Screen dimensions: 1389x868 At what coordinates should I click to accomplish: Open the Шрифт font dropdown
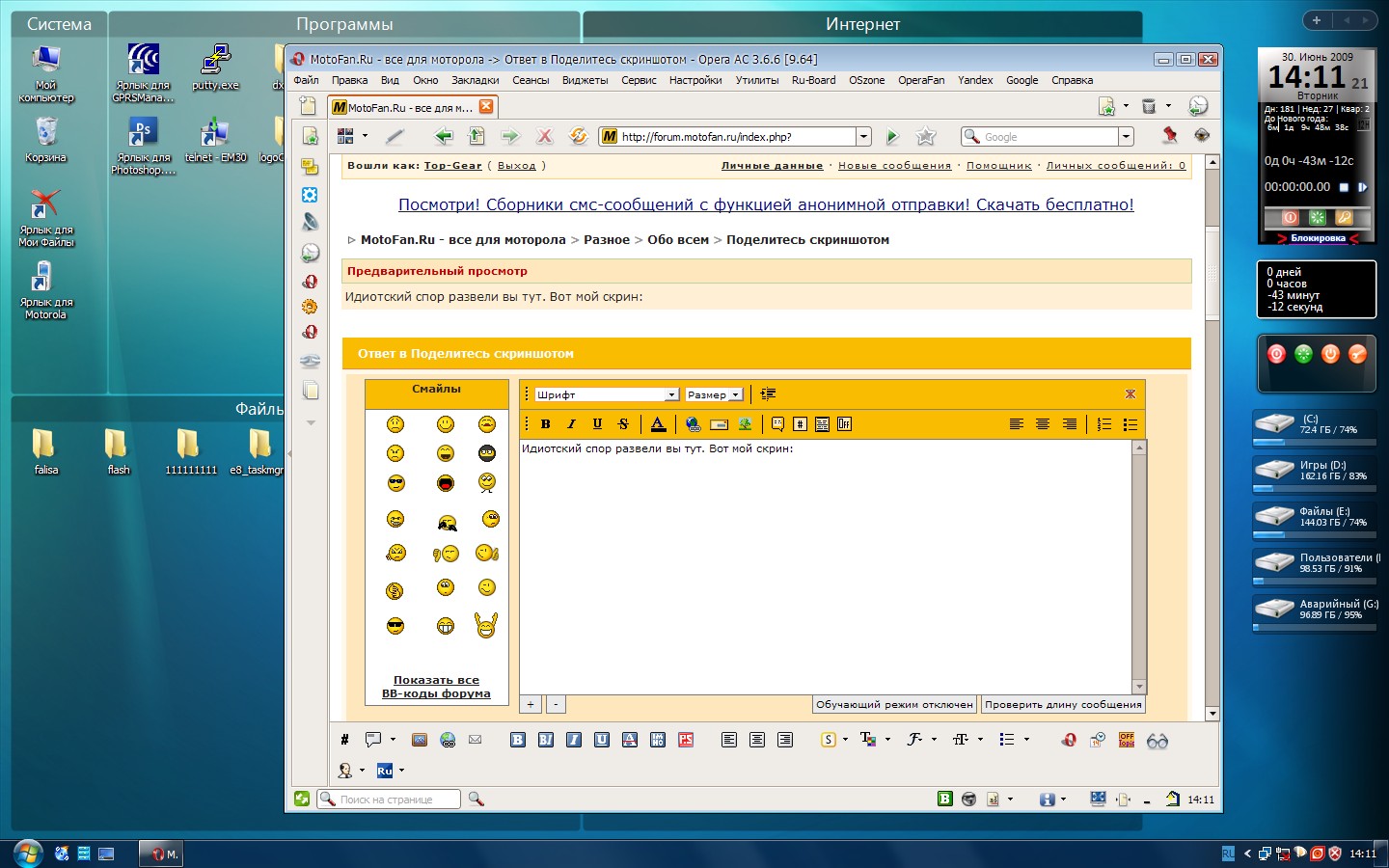[x=607, y=394]
